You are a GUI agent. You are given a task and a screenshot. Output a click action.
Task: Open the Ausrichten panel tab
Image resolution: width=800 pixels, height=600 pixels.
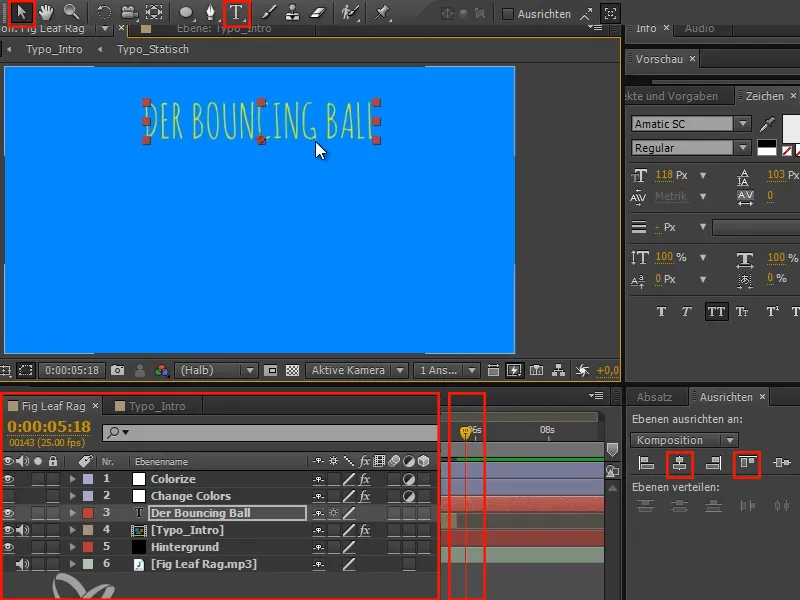[726, 397]
